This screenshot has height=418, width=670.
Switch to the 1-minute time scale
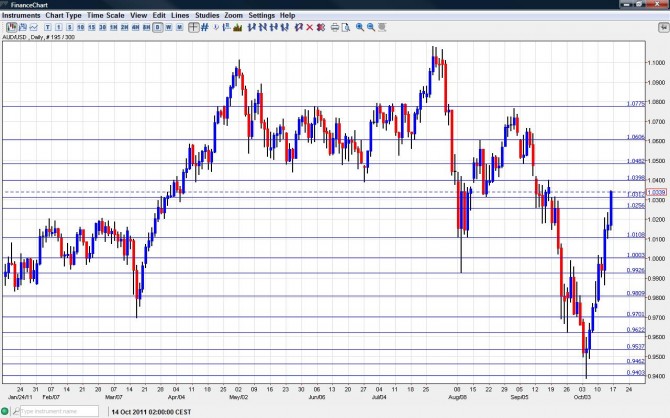(59, 27)
